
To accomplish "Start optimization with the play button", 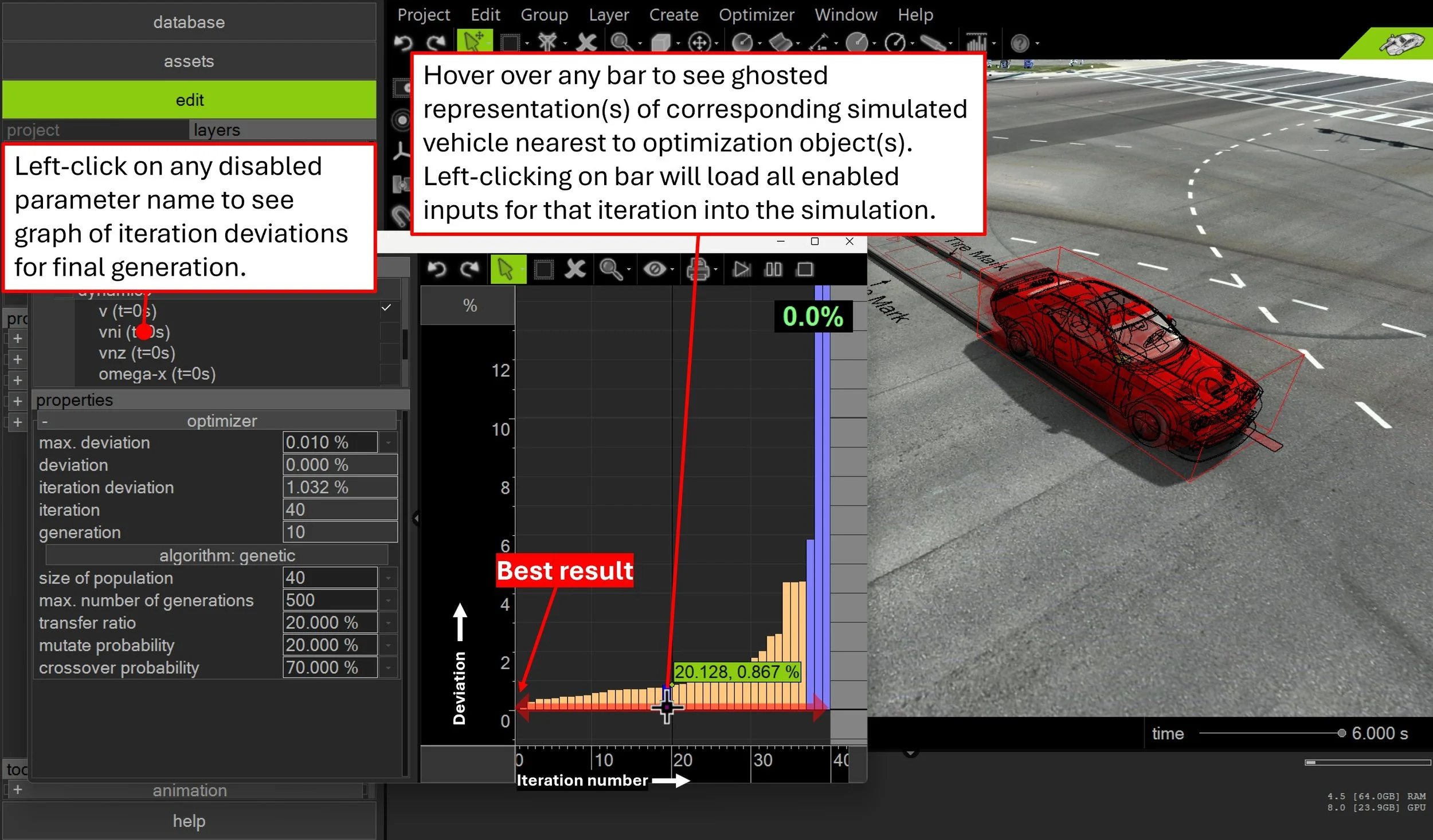I will (741, 269).
